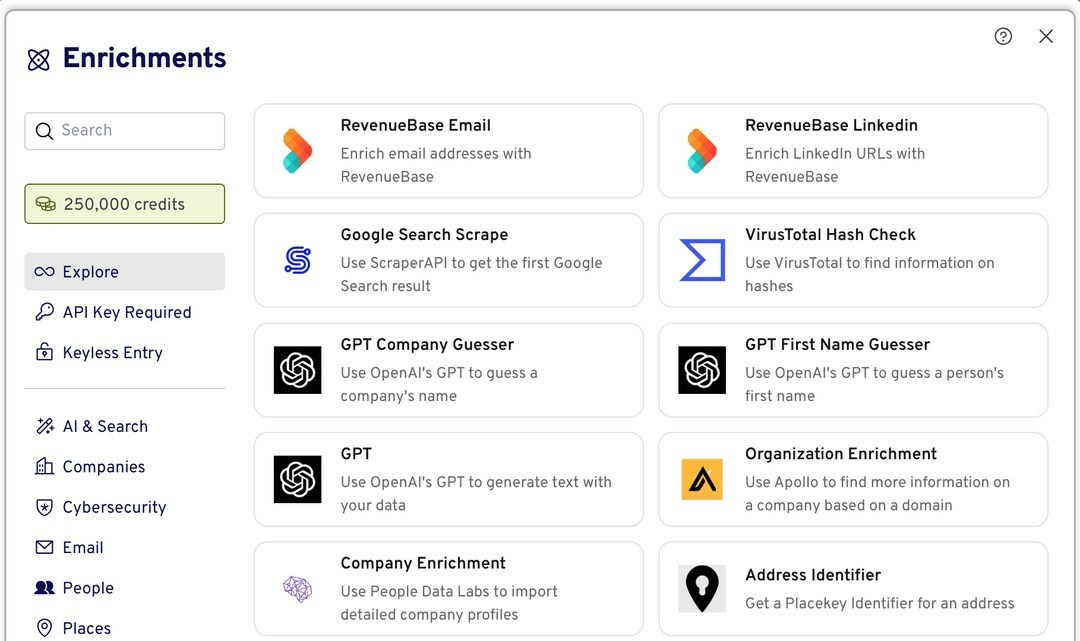The width and height of the screenshot is (1080, 641).
Task: Click the Placekey pin icon for Address Identifier
Action: coord(702,589)
